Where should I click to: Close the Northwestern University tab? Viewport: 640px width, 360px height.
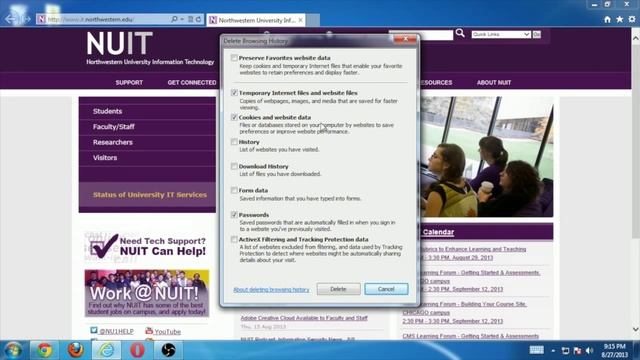pyautogui.click(x=300, y=20)
